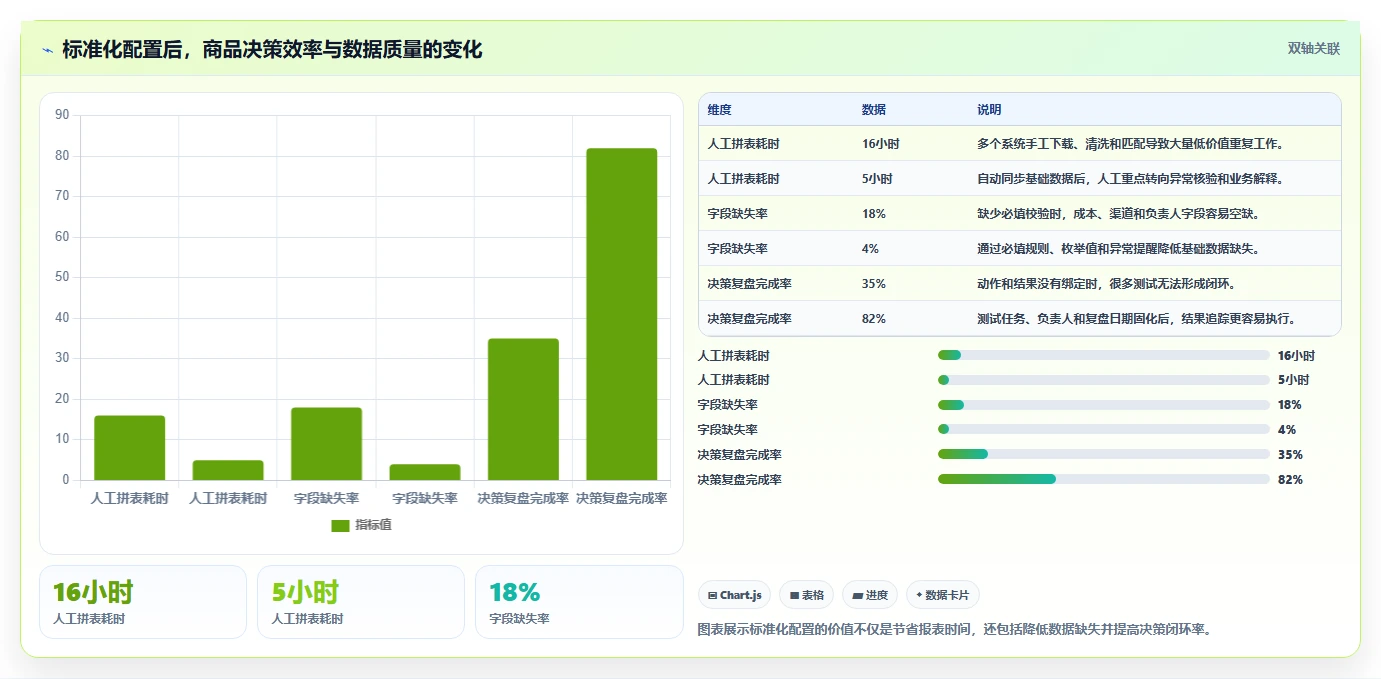Open the 18% 字段缺失率 data card
This screenshot has width=1381, height=679.
click(579, 602)
